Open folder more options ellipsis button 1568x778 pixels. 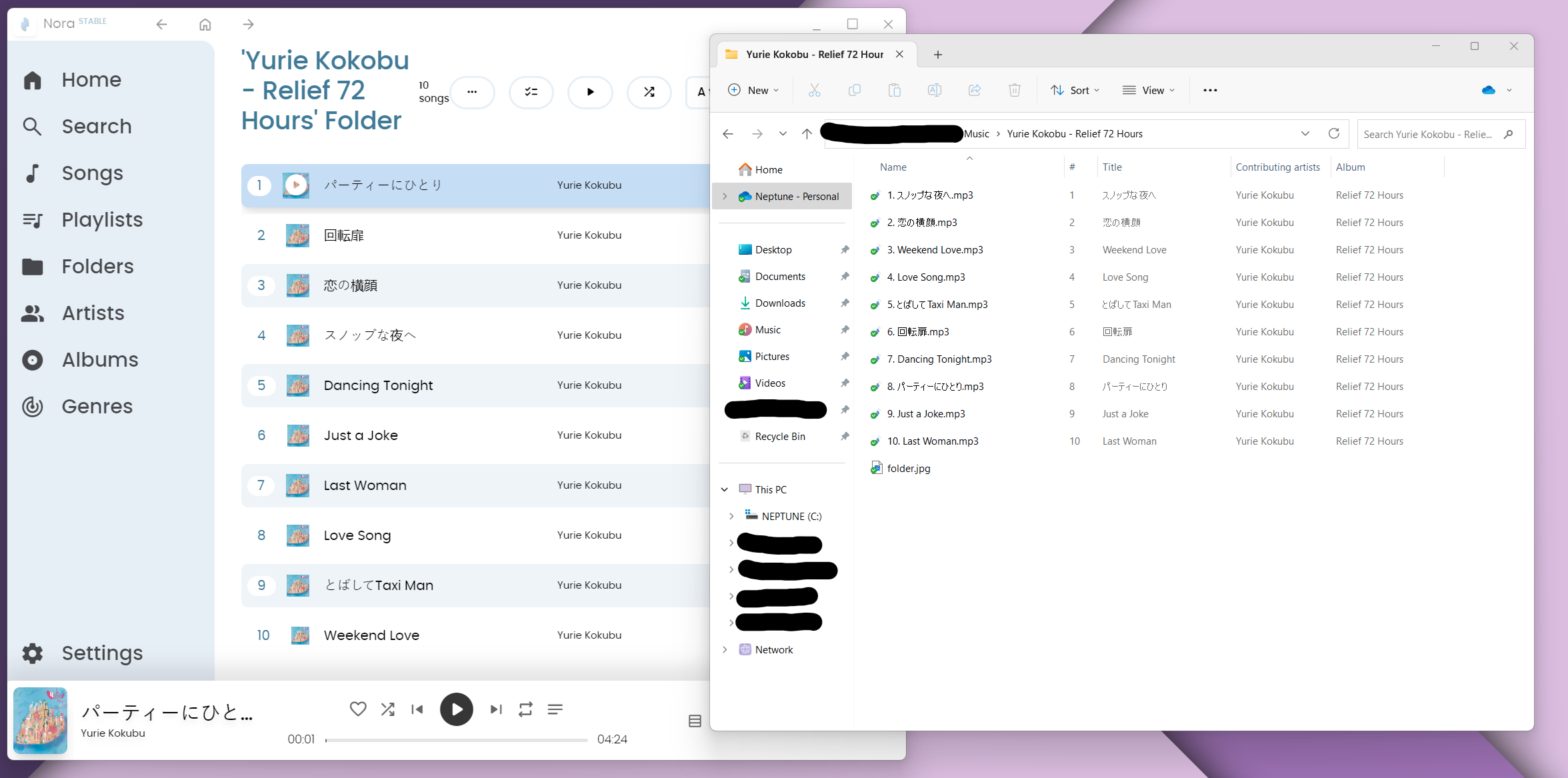coord(472,92)
